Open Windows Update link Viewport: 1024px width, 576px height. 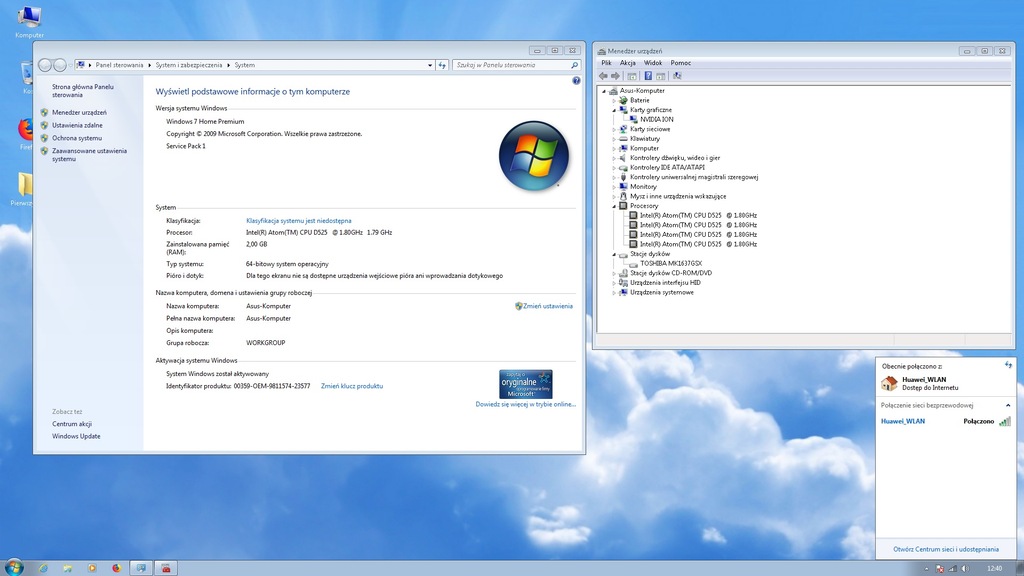coord(76,436)
